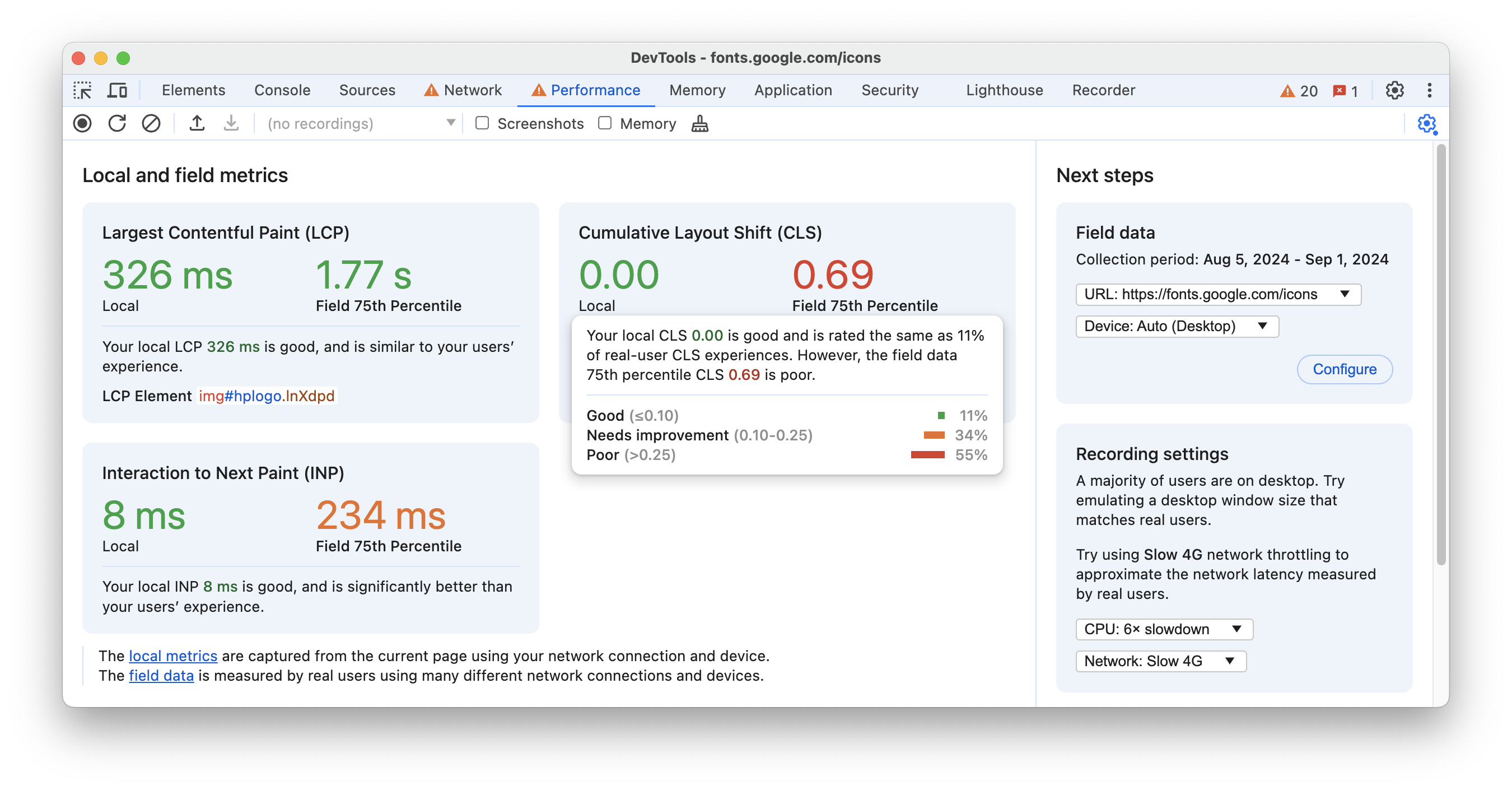Open the URL field dropdown
Screen dimensions: 1512x790
pos(1349,293)
